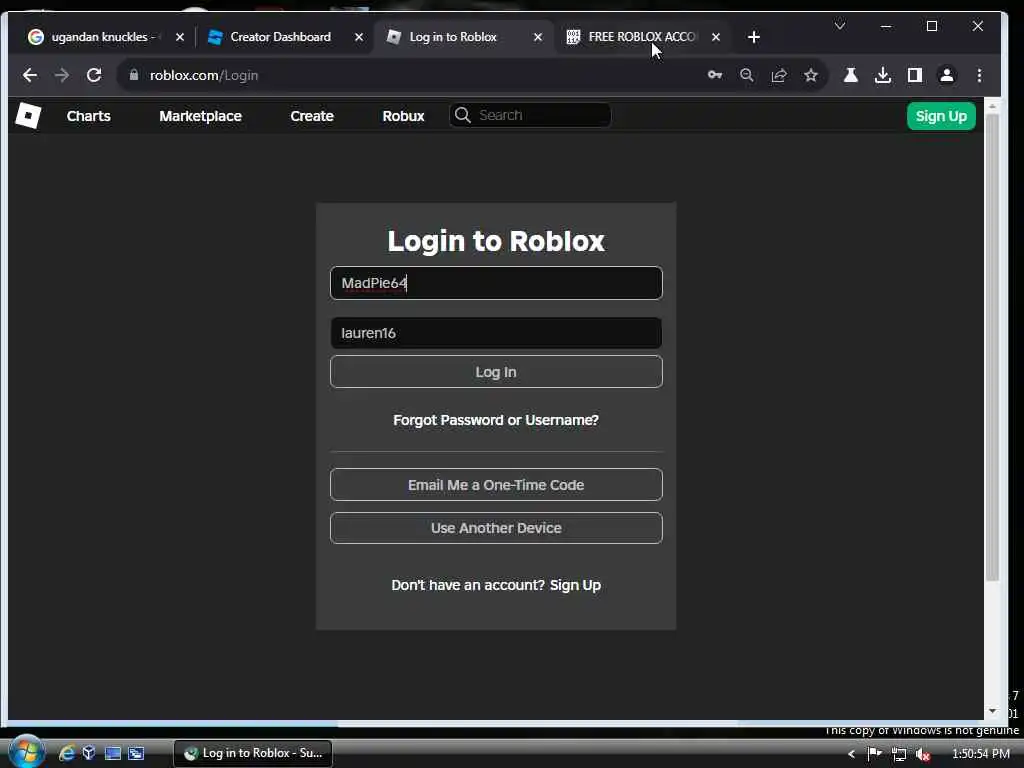Switch to FREE ROBLOX ACCO tab
The width and height of the screenshot is (1024, 768).
[x=641, y=37]
